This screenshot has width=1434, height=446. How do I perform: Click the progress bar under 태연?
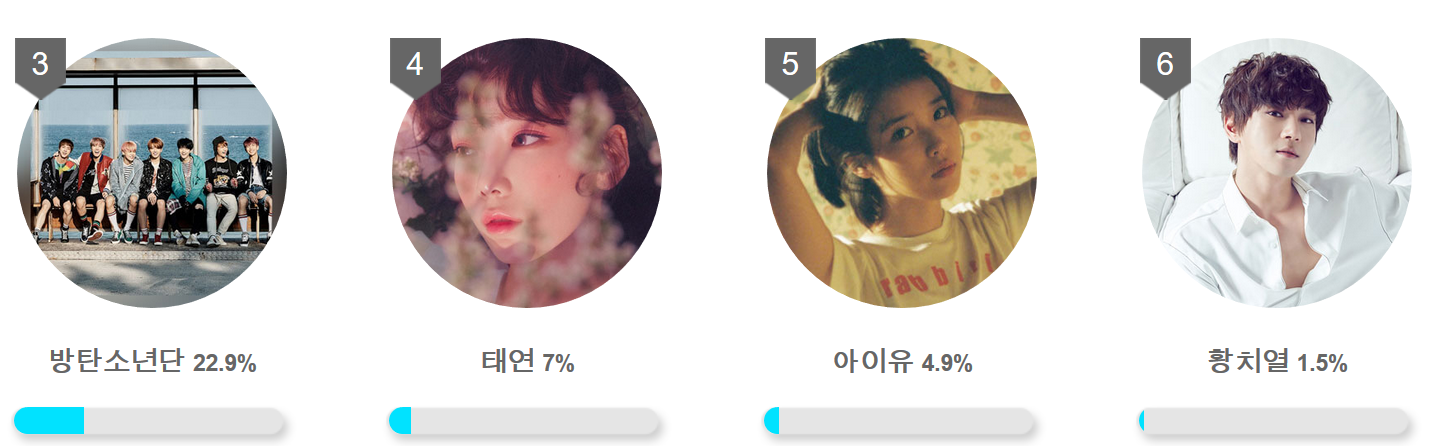[524, 421]
